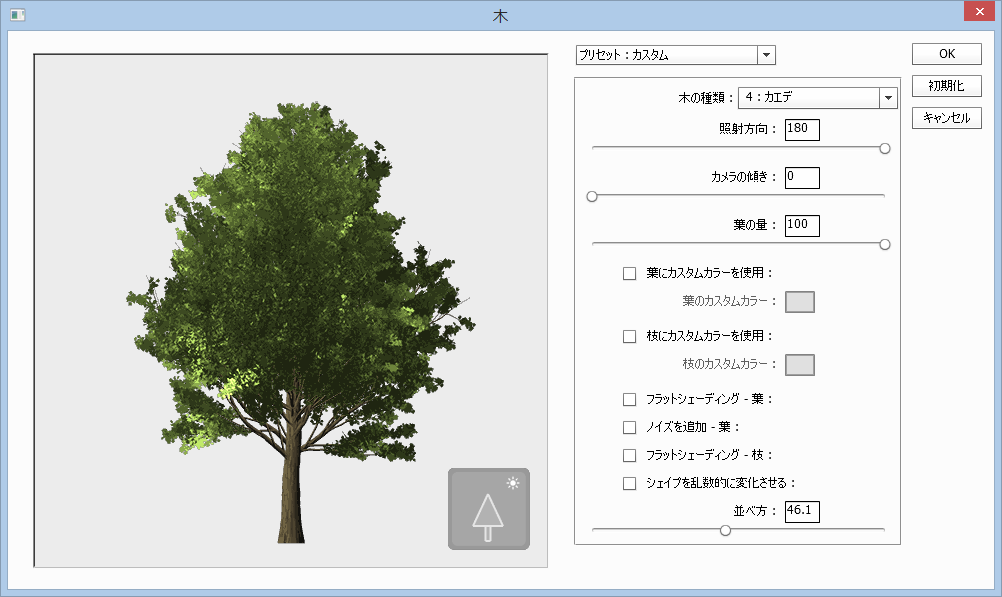The height and width of the screenshot is (597, 1002).
Task: Toggle フラットシェーディング - 葉 checkbox
Action: (x=630, y=400)
